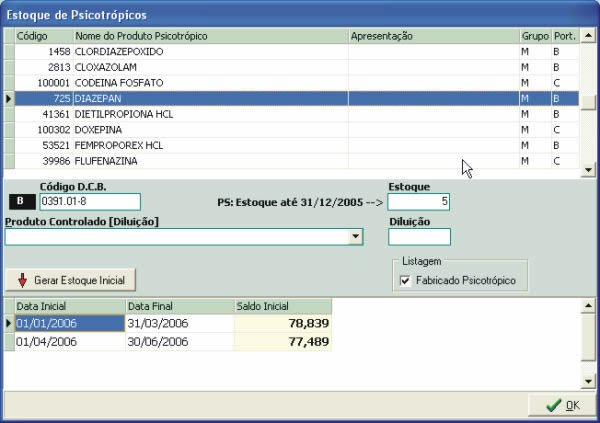Select the FEMPROPOREX HCL row
Image resolution: width=600 pixels, height=423 pixels.
point(297,146)
